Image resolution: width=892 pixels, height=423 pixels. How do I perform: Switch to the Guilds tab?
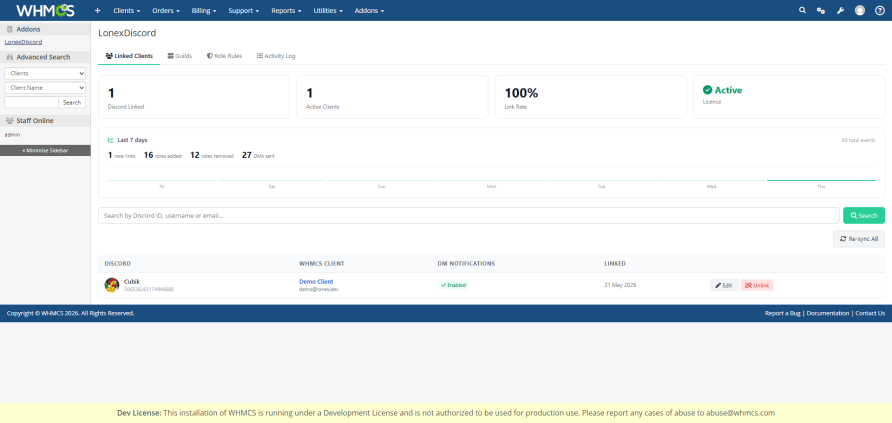(180, 56)
